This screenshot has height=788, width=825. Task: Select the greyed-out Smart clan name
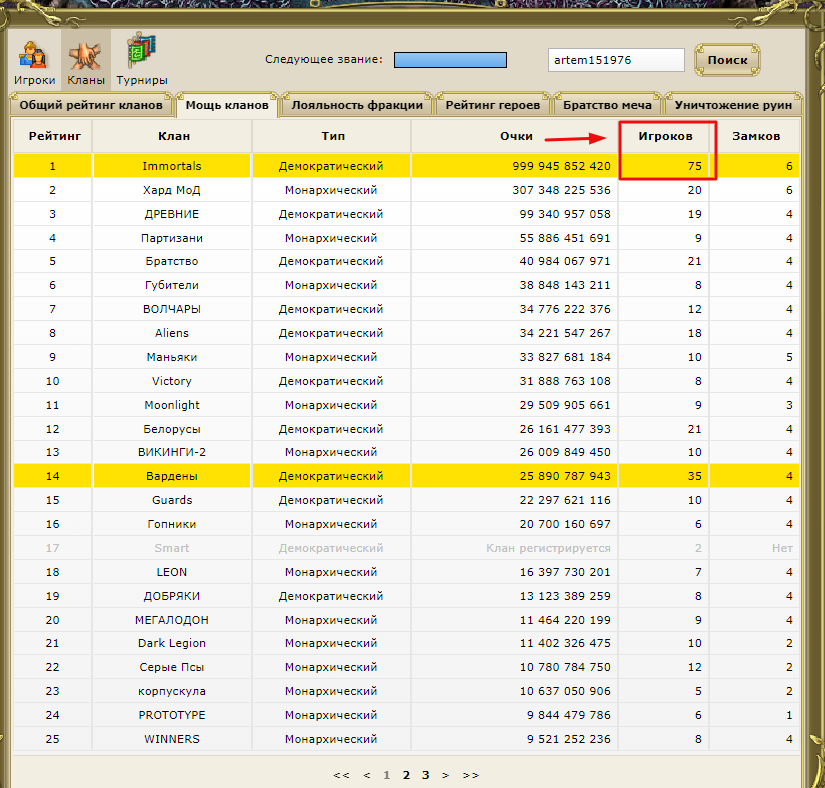[172, 549]
